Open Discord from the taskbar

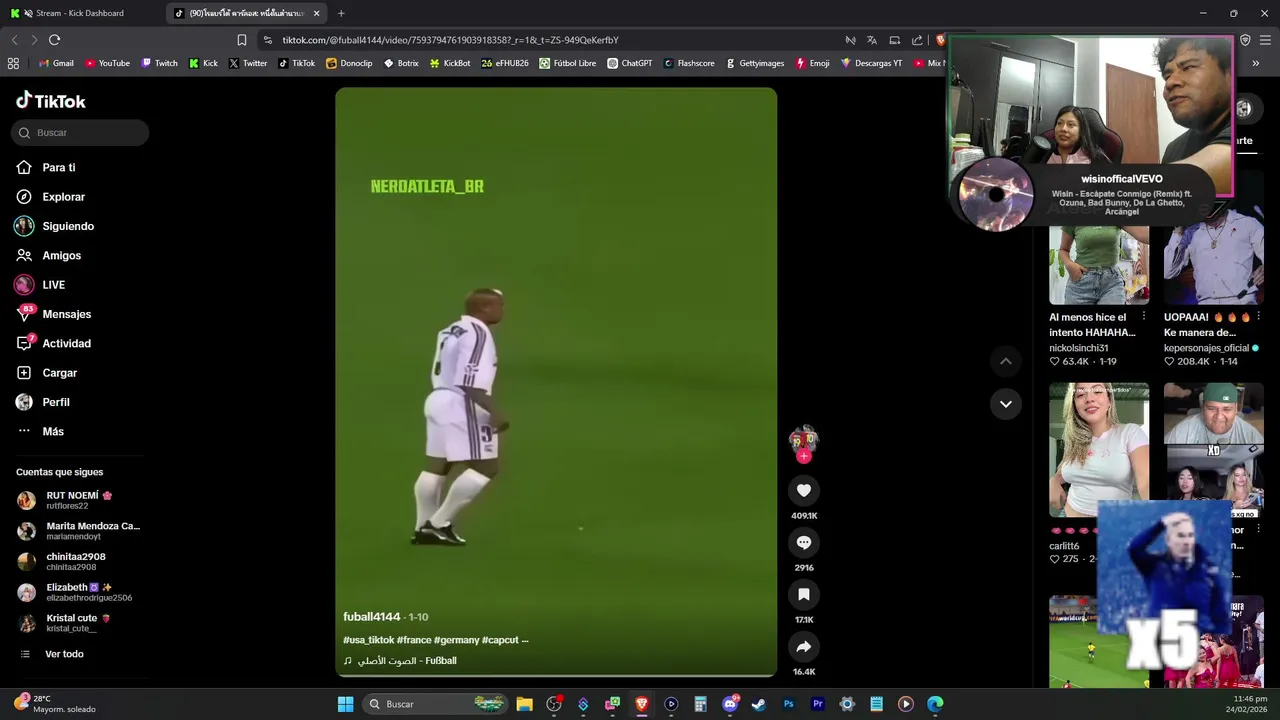[x=730, y=704]
